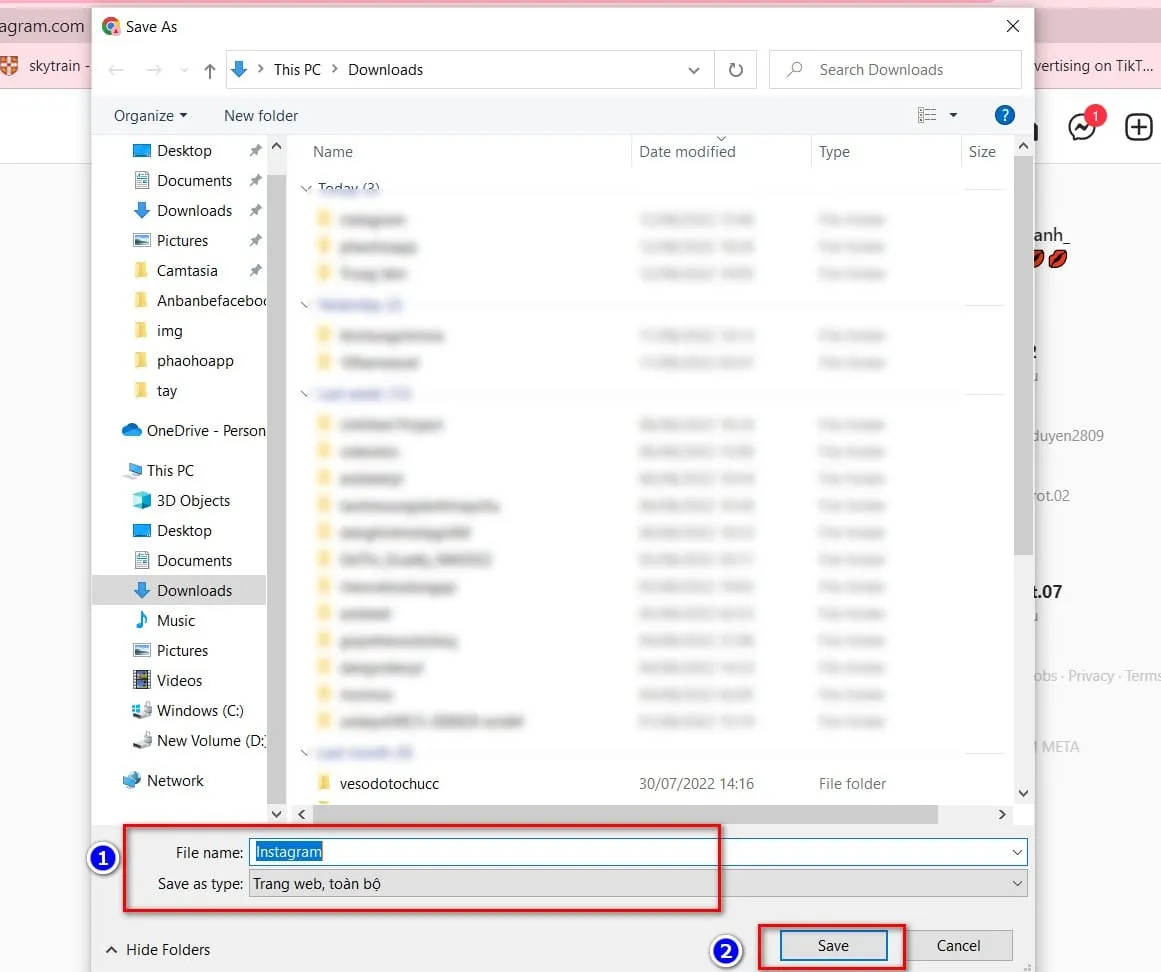Open Network at the bottom of the sidebar

175,780
